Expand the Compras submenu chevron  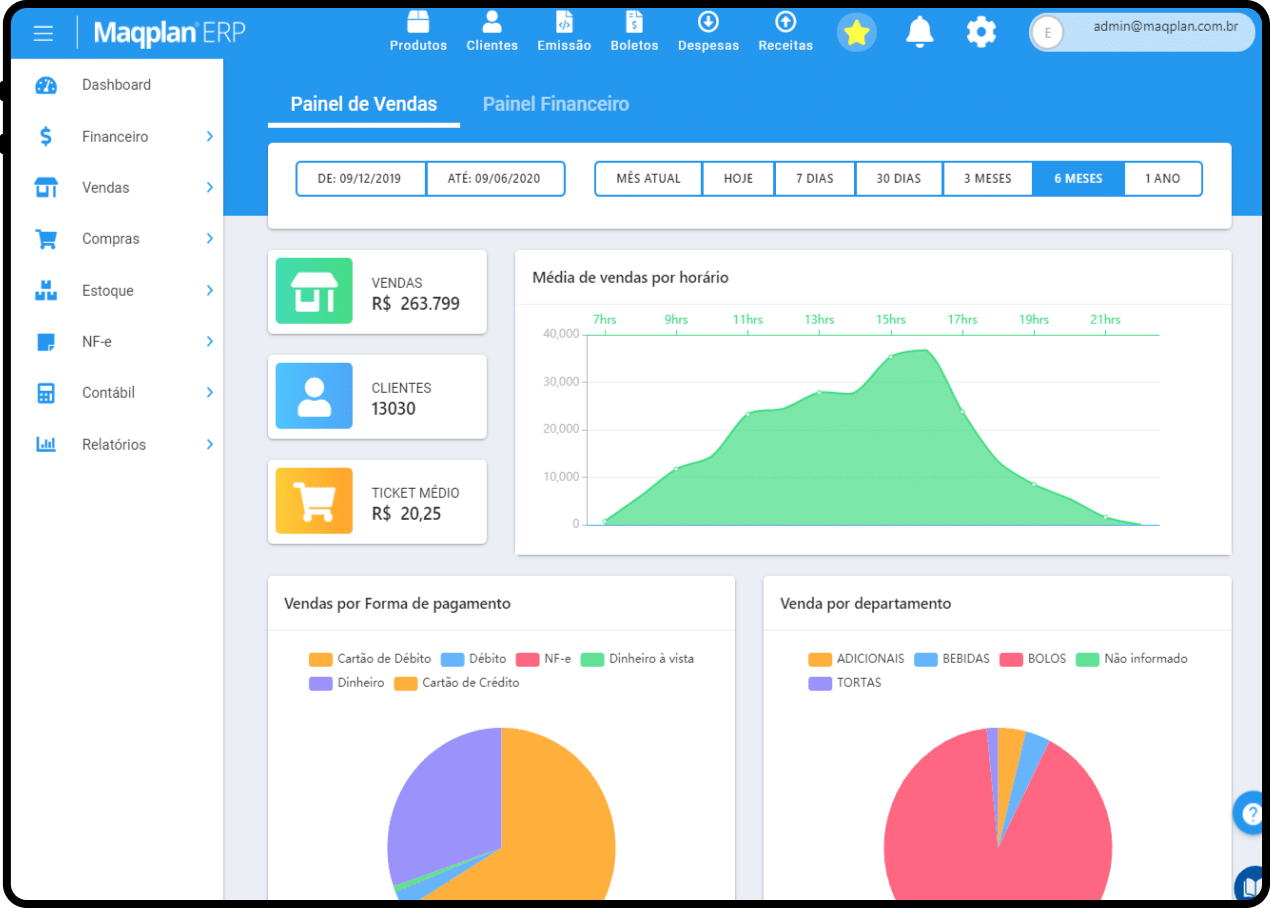[x=210, y=238]
